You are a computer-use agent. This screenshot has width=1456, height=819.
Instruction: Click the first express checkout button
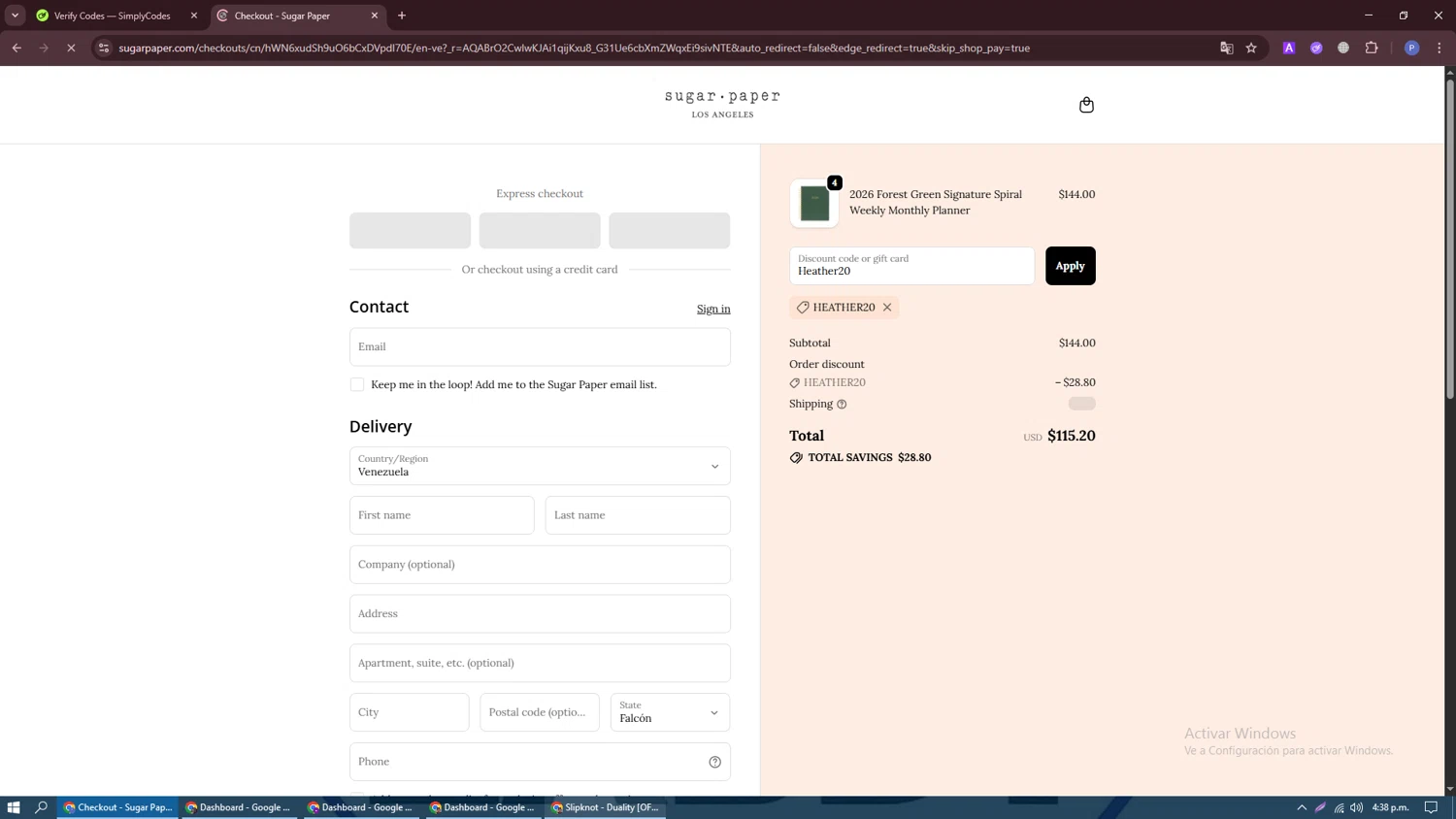(410, 231)
